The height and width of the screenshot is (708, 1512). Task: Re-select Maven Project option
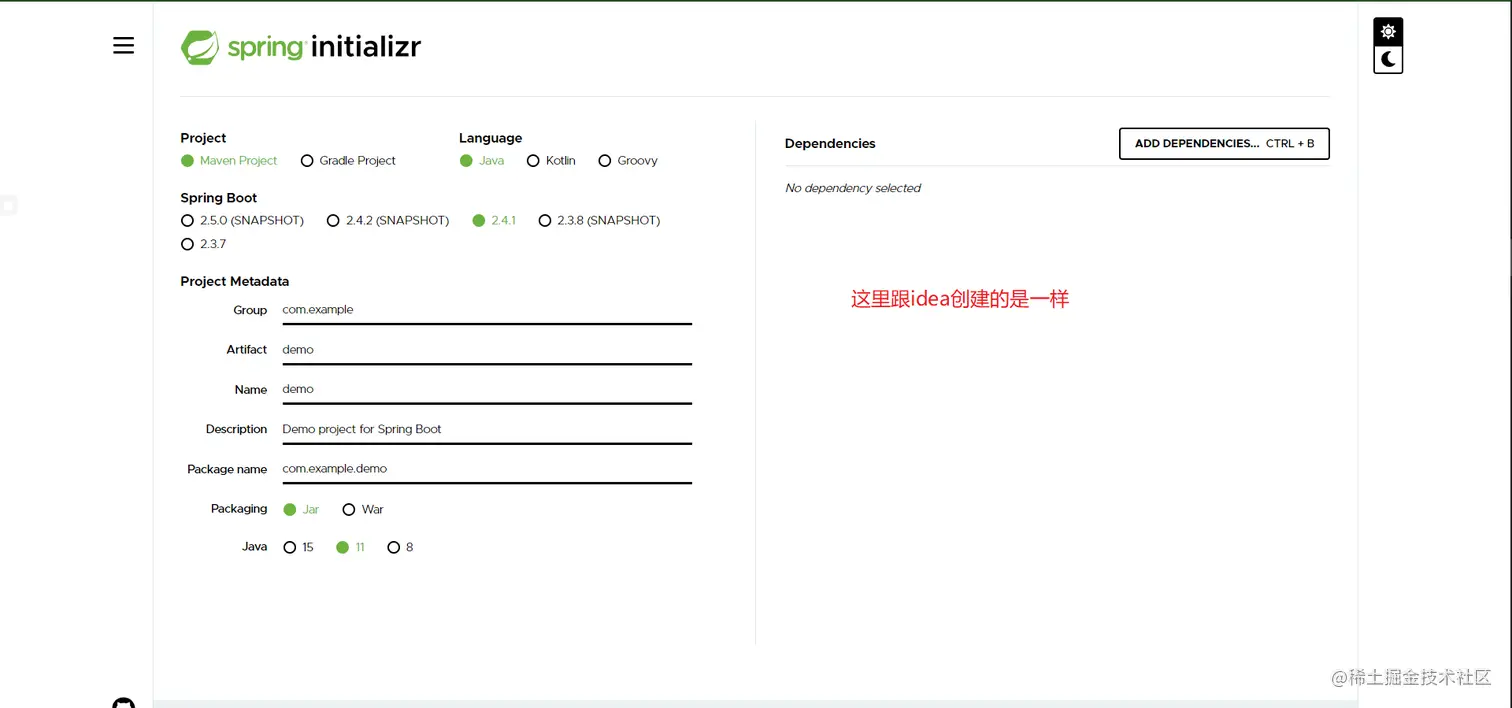[x=187, y=160]
